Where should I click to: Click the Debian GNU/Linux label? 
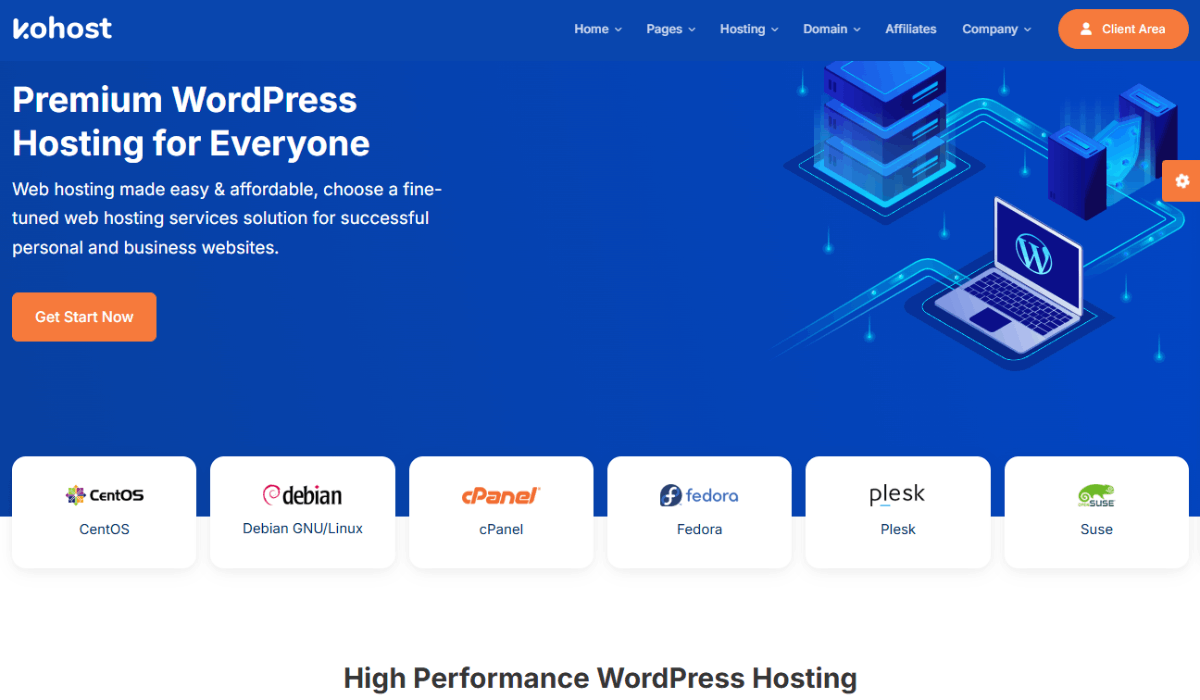(x=303, y=528)
